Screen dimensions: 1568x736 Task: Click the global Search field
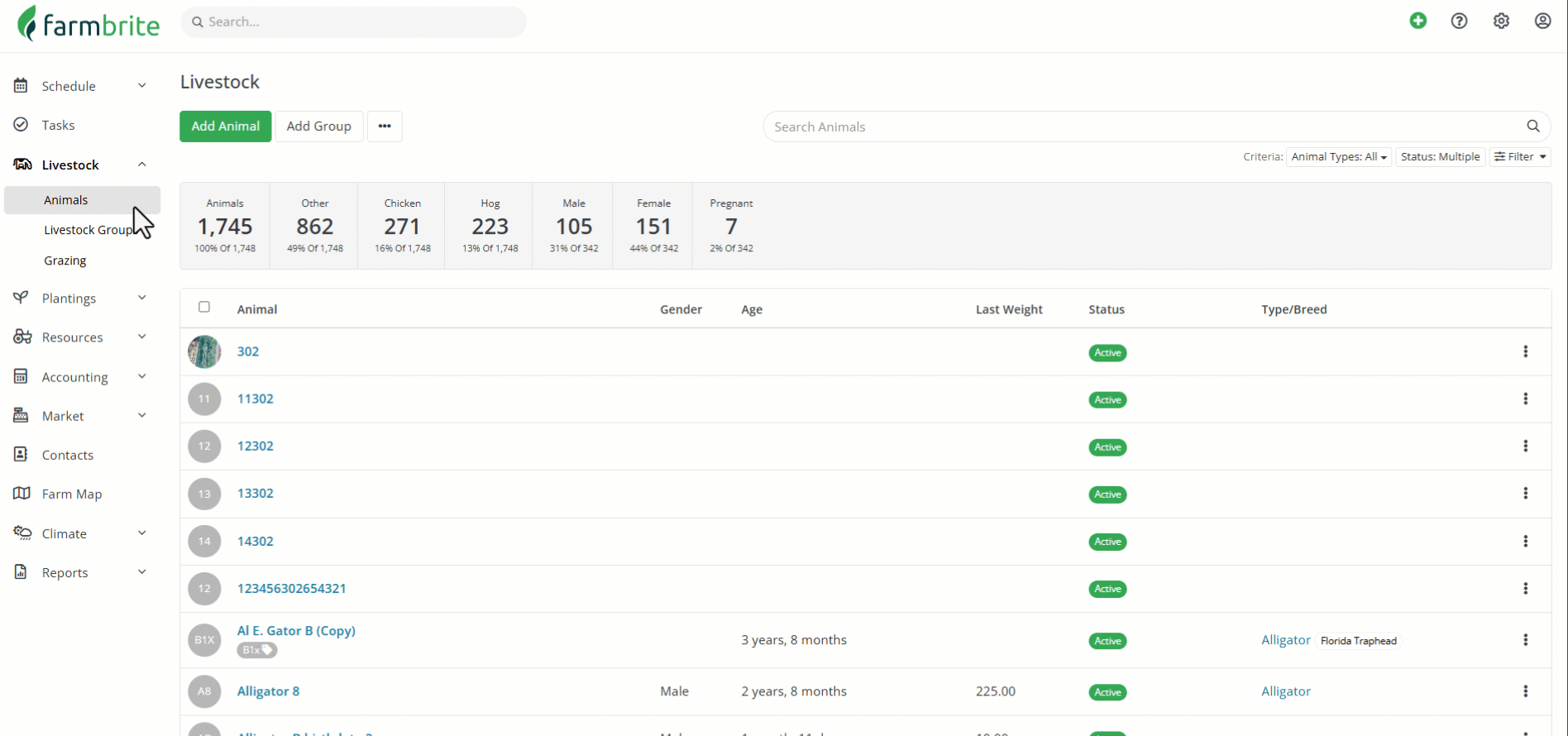pyautogui.click(x=353, y=22)
